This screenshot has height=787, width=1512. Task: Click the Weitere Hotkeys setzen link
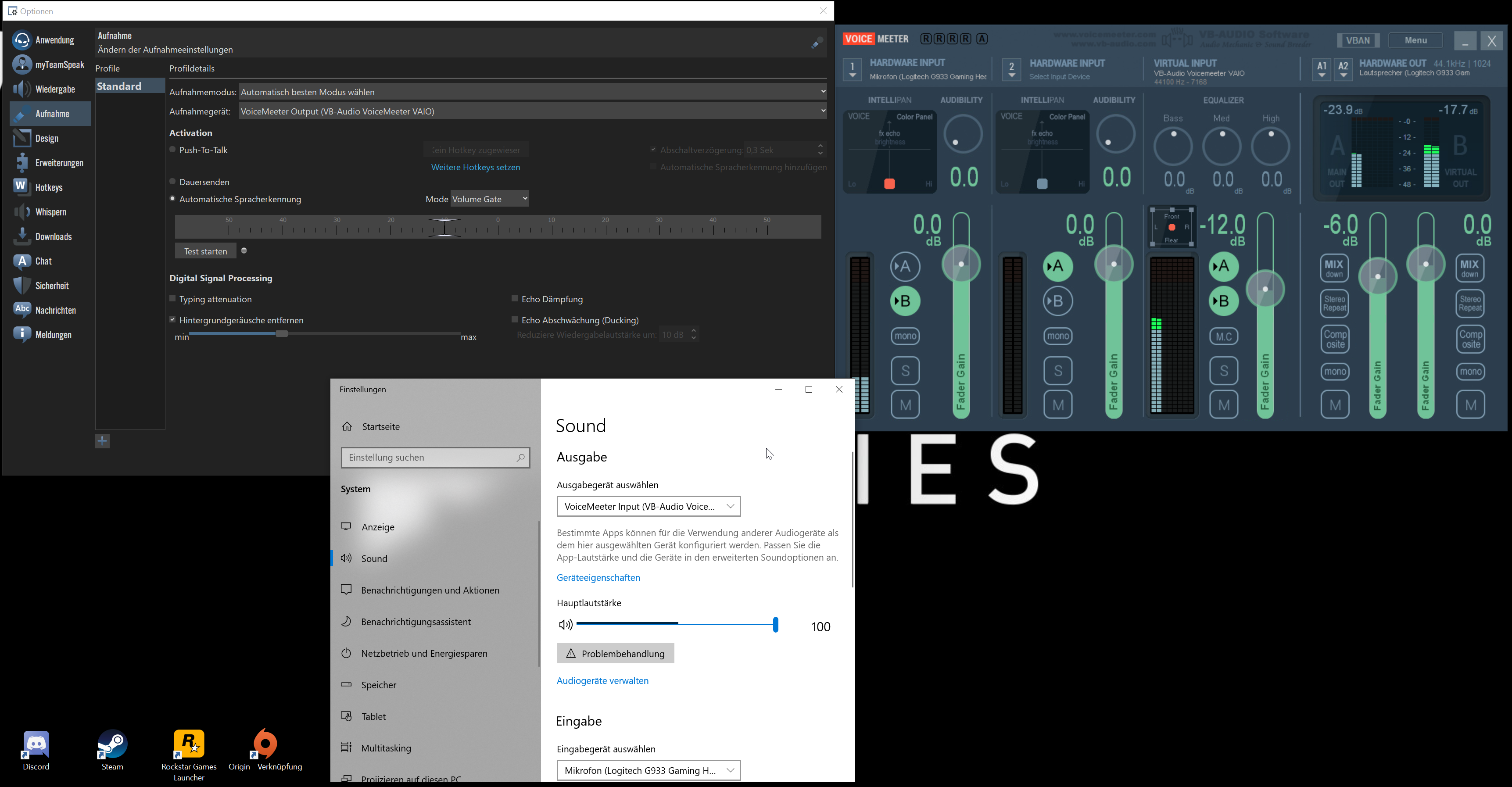coord(476,168)
